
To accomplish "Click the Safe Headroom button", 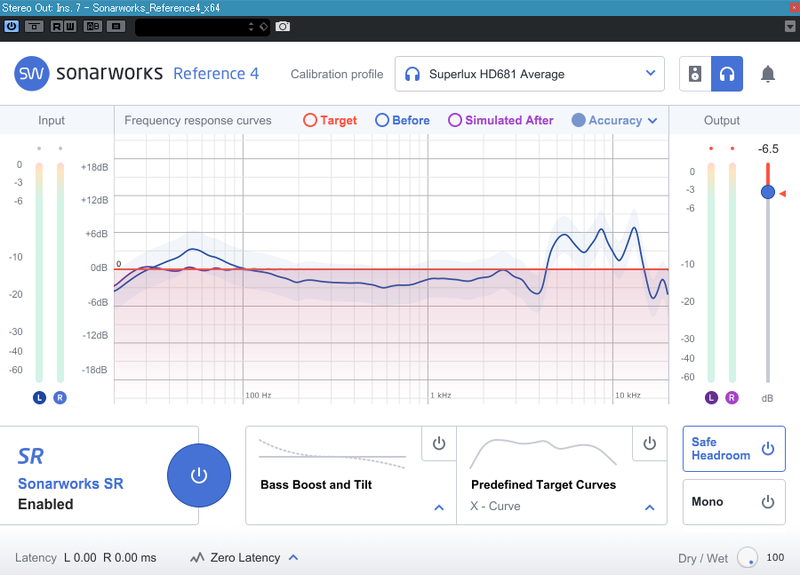I will click(x=734, y=449).
